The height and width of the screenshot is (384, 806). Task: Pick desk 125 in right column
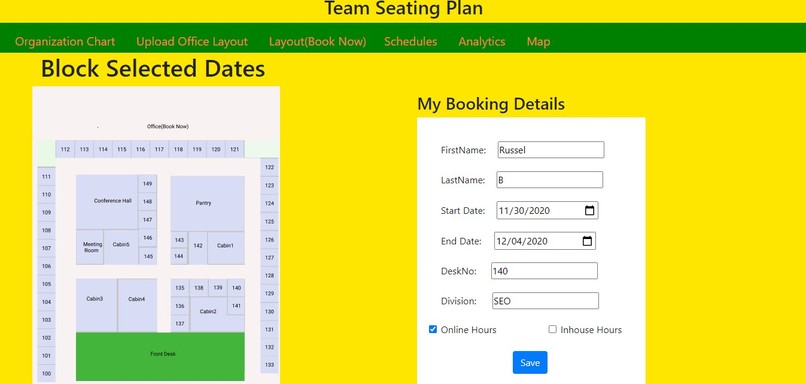point(269,222)
